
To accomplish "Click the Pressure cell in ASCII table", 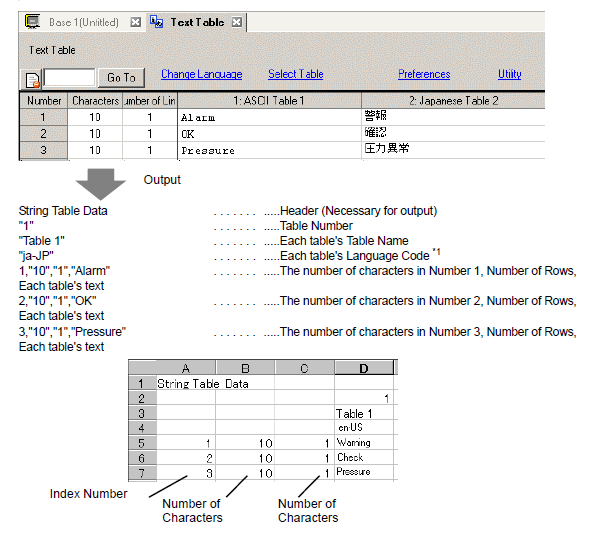I will point(269,150).
